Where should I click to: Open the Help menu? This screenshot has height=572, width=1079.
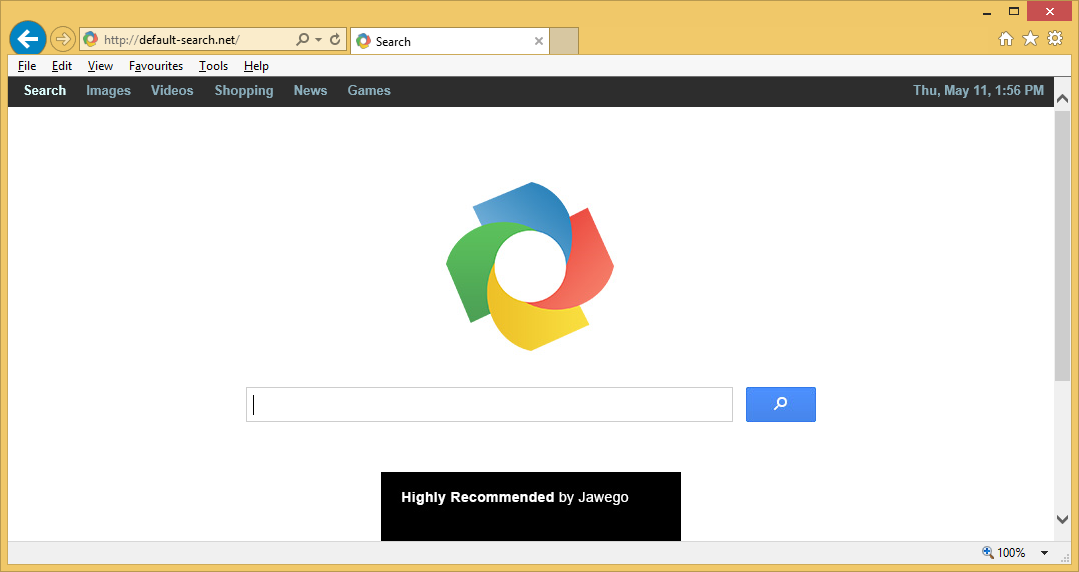click(x=256, y=66)
